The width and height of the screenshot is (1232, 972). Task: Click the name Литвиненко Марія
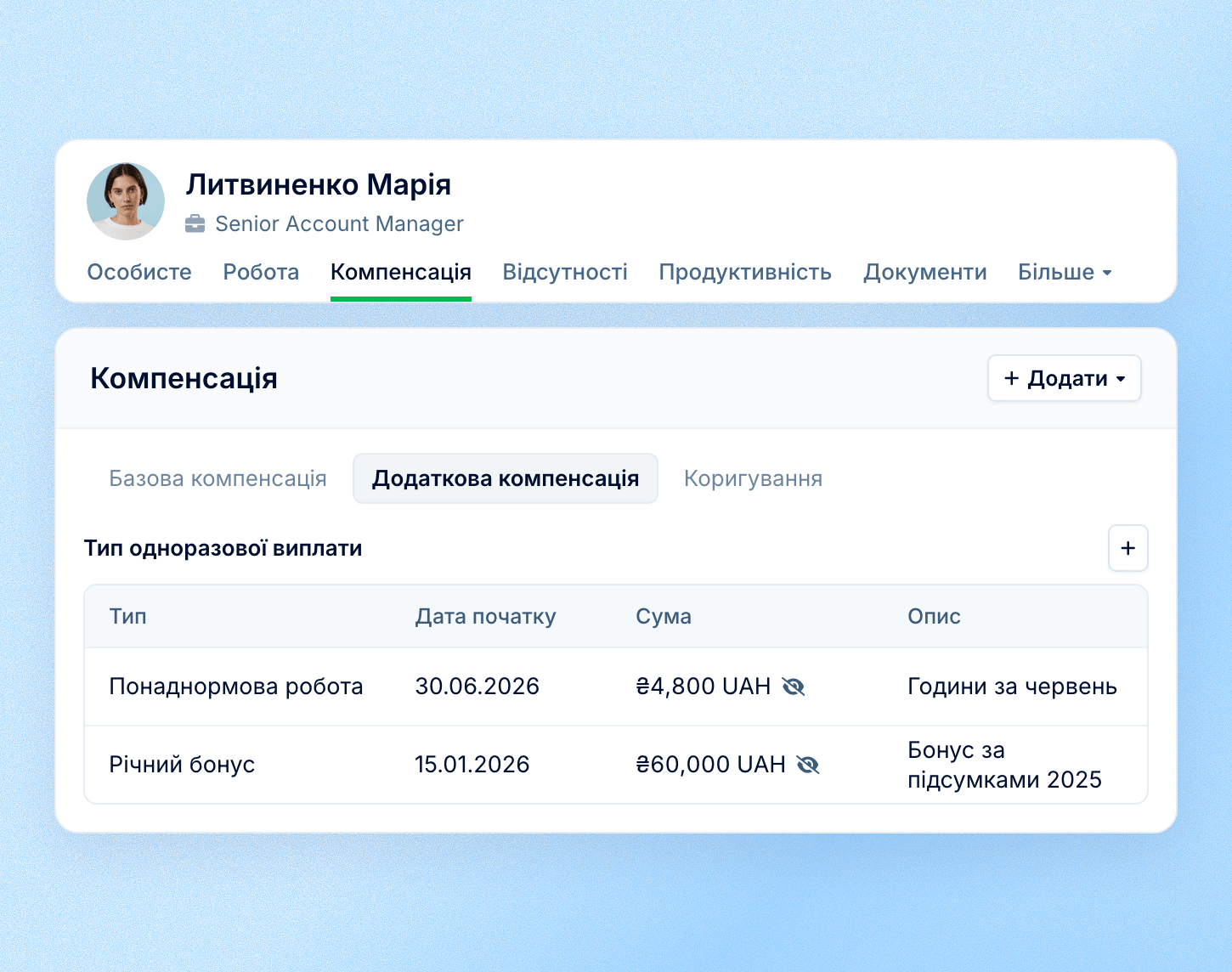tap(319, 184)
